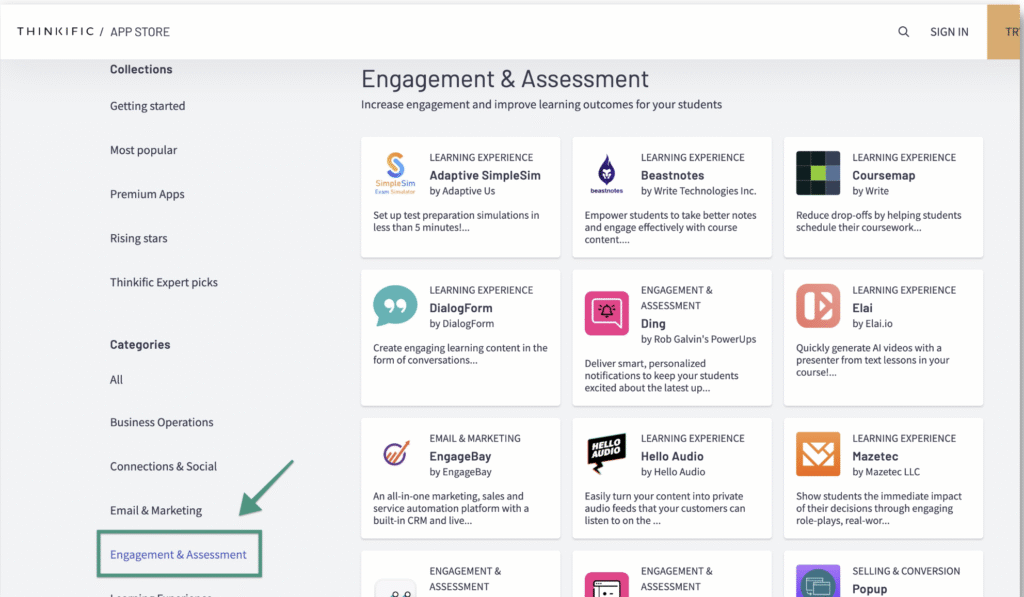Open the Getting started collection
Viewport: 1024px width, 597px height.
click(x=148, y=106)
